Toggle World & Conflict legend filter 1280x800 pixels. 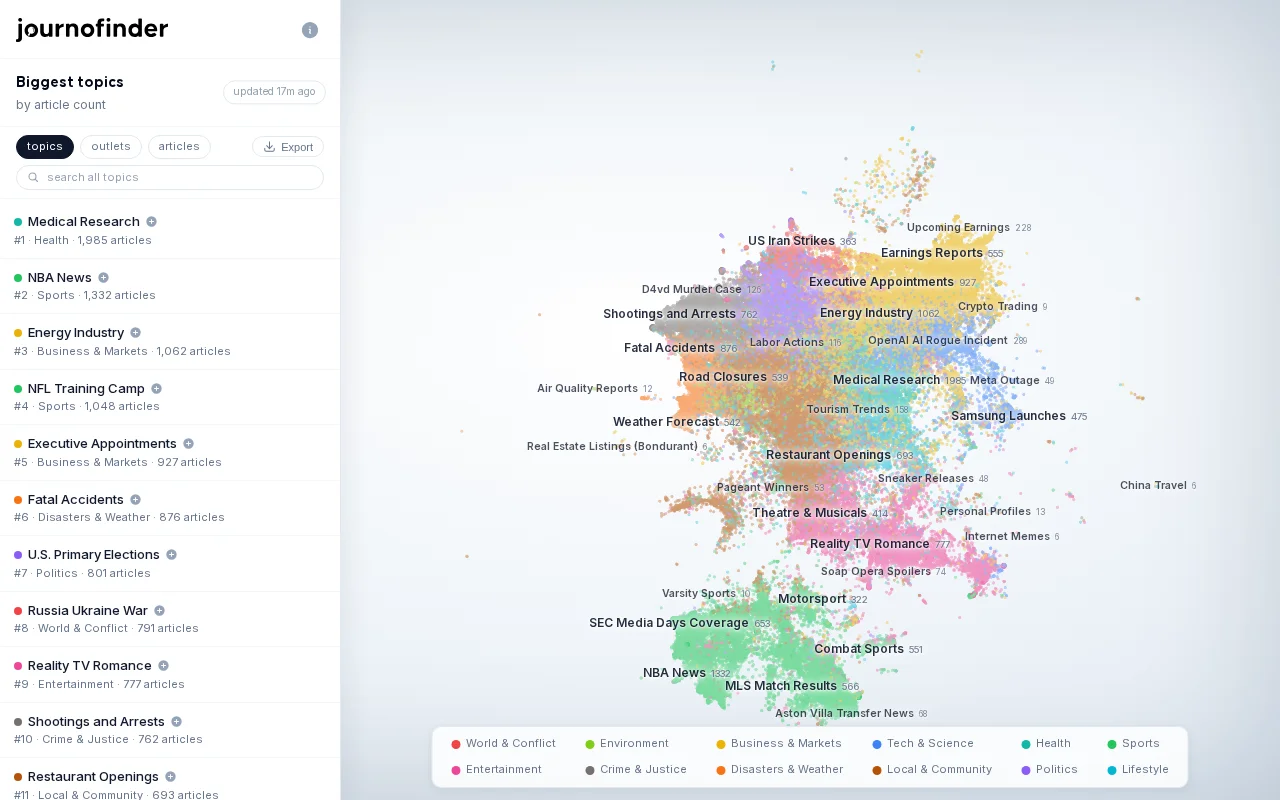coord(503,744)
